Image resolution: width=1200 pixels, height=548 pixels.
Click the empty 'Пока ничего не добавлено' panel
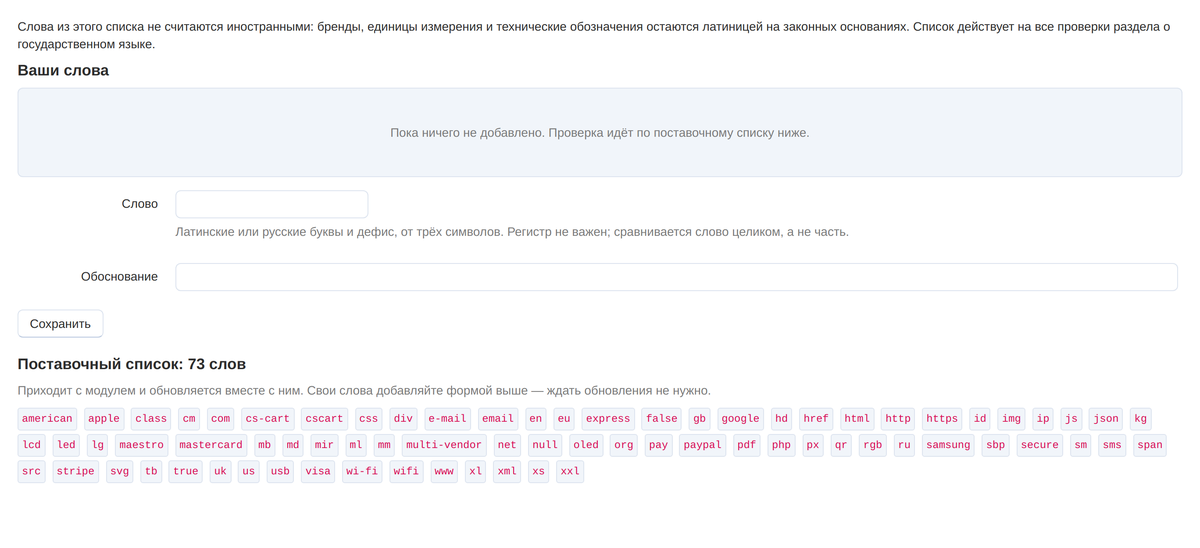600,133
